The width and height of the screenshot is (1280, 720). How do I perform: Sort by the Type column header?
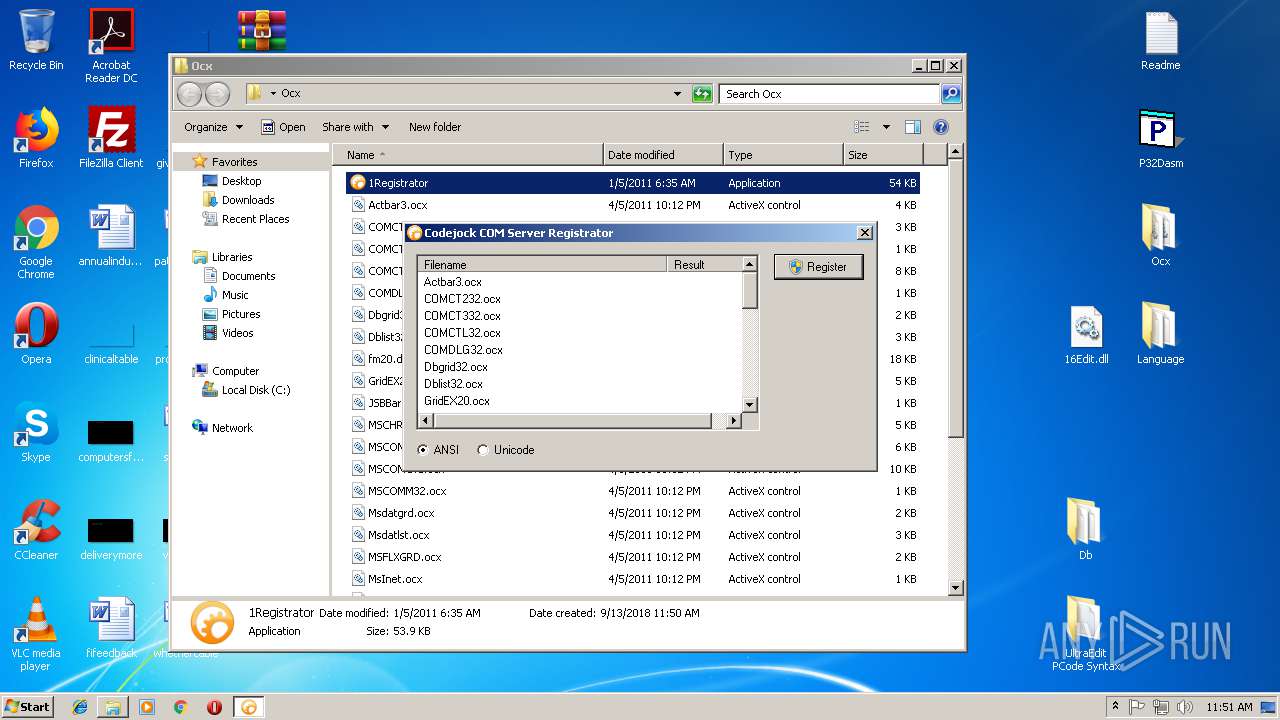783,155
